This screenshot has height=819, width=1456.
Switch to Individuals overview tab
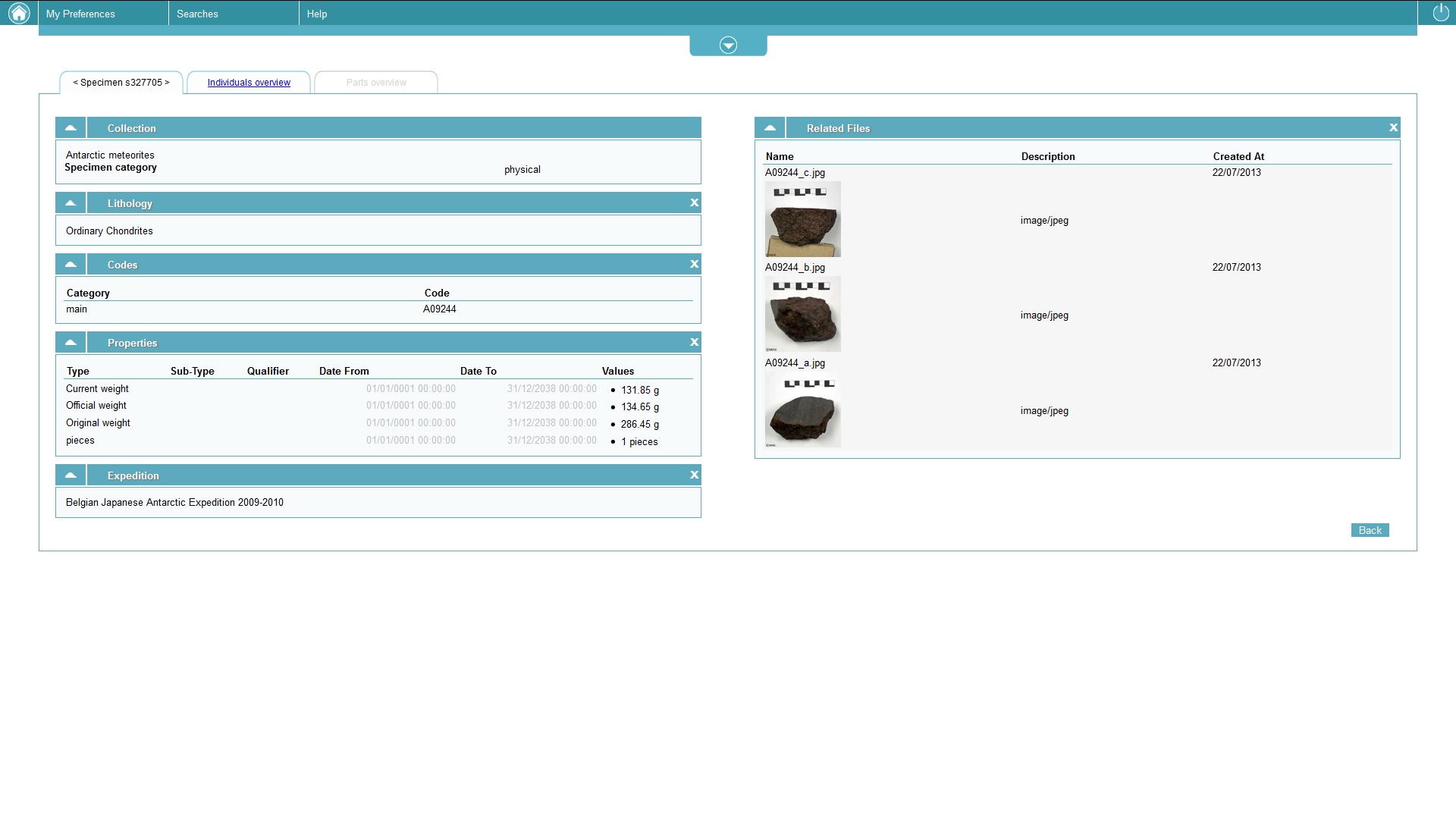tap(249, 83)
